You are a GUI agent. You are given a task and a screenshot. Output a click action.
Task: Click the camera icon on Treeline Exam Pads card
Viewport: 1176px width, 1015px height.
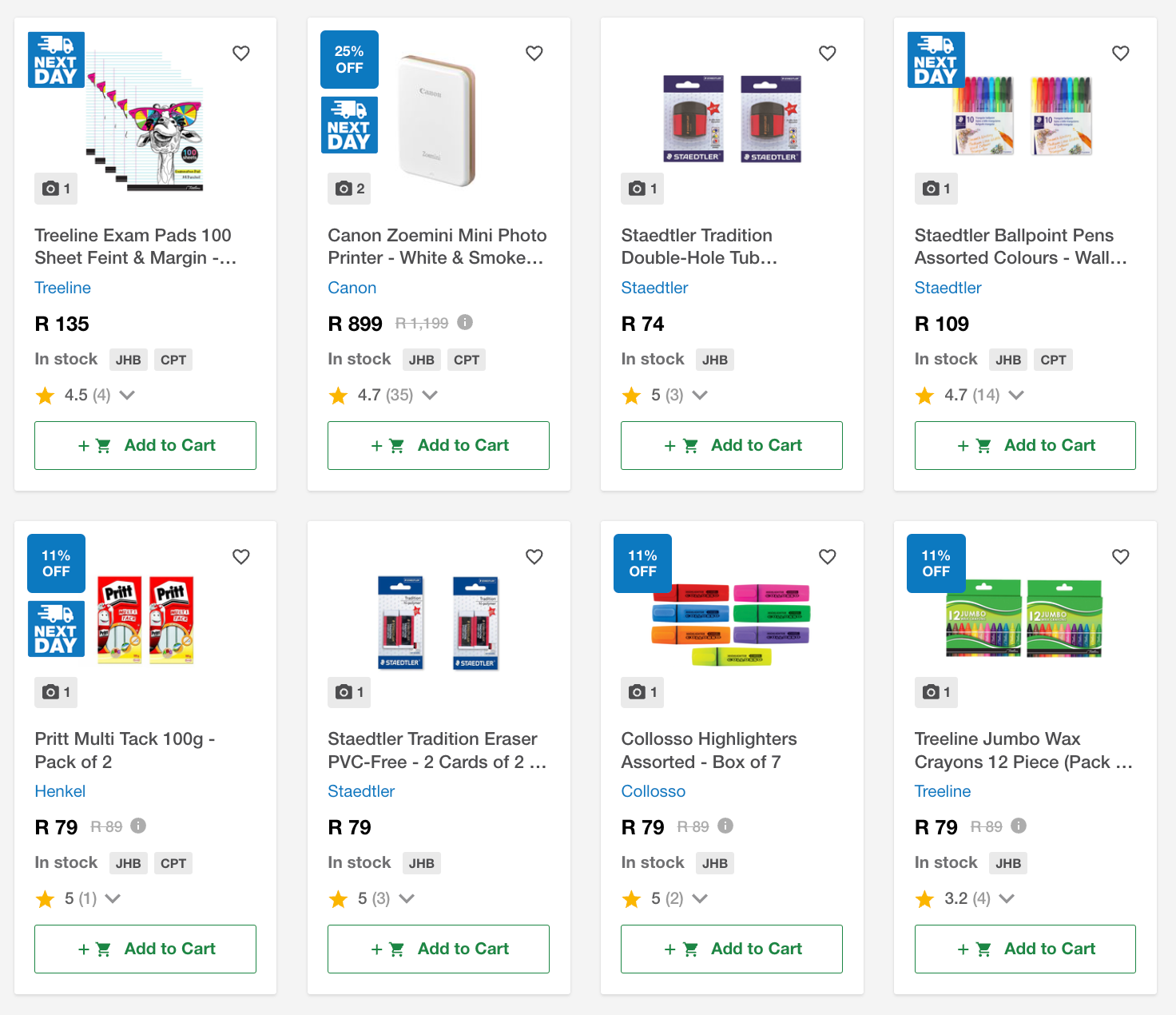55,189
